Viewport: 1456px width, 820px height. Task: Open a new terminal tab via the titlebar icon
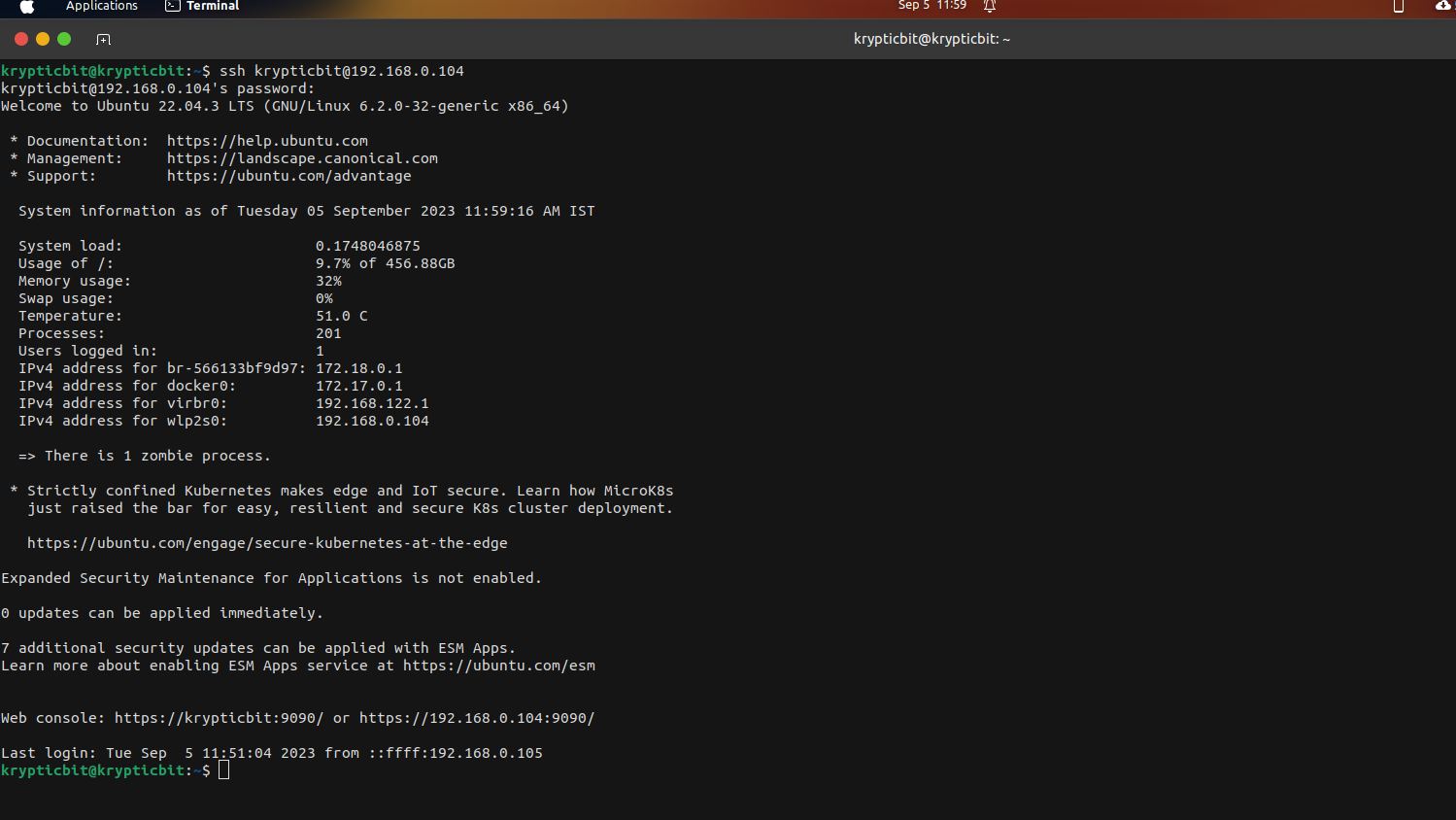(x=103, y=40)
